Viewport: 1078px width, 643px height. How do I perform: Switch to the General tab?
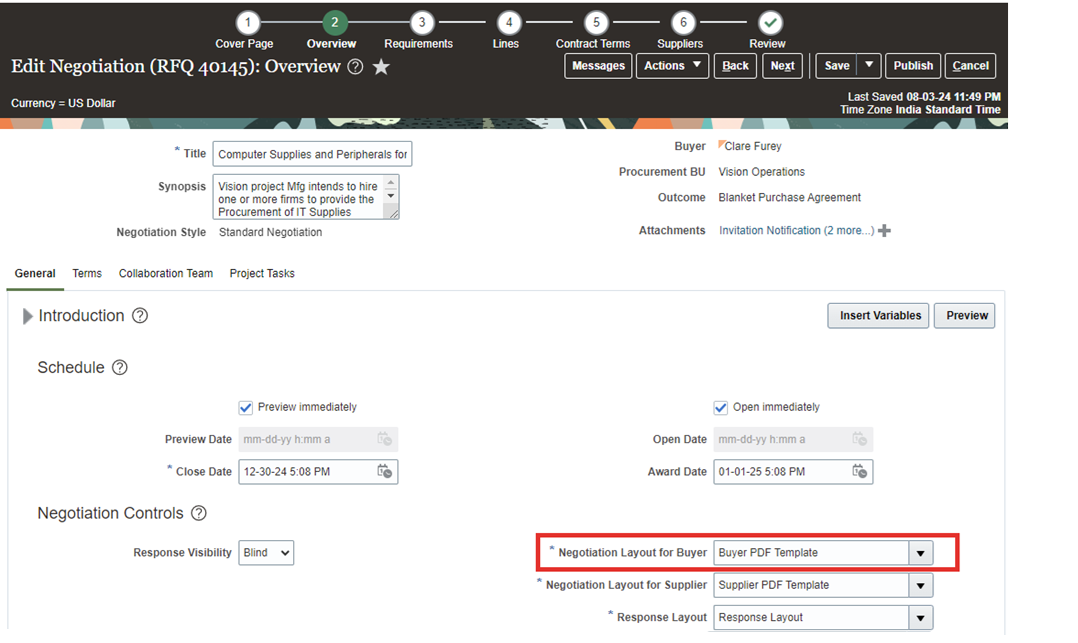pos(35,274)
